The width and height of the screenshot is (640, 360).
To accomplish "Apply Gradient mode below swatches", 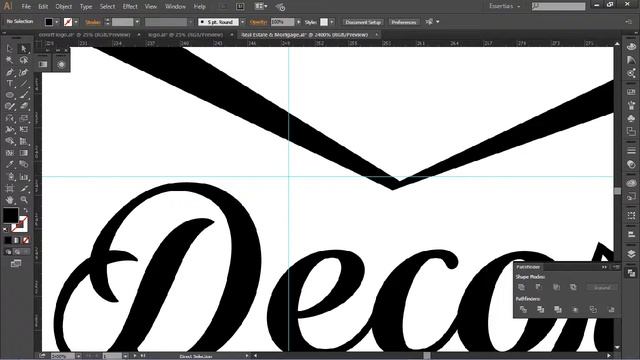I will [17, 240].
